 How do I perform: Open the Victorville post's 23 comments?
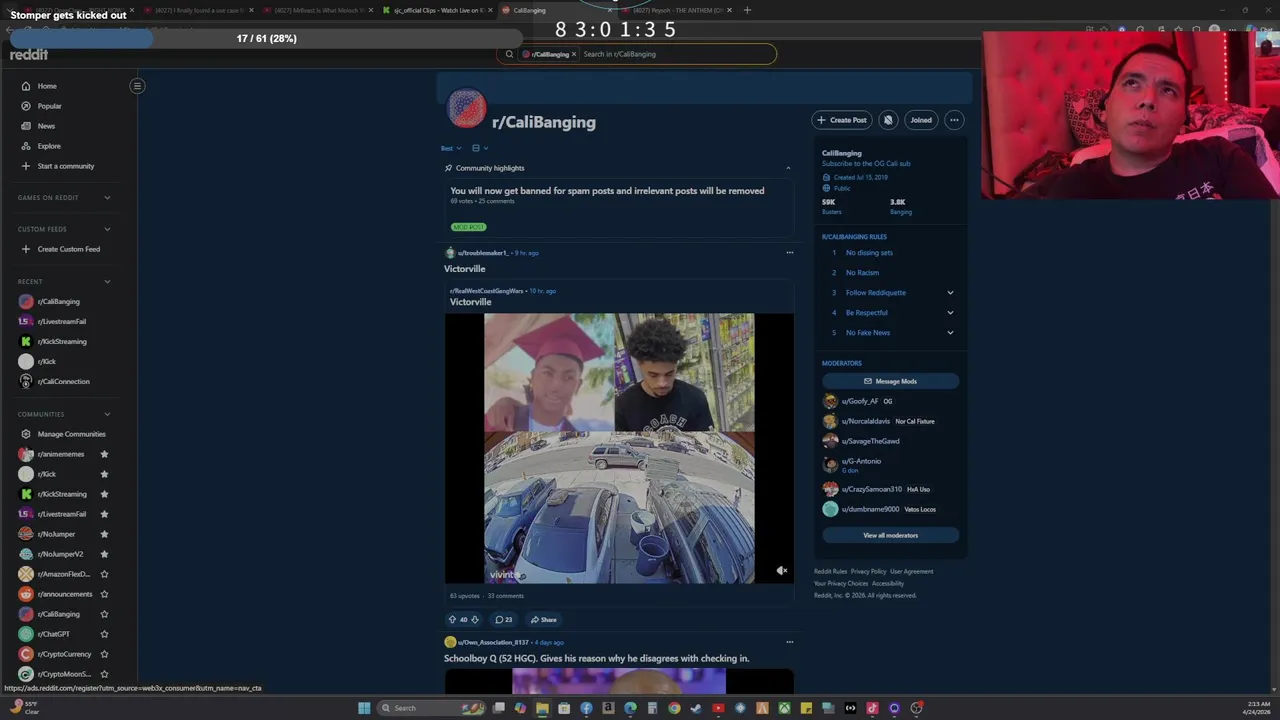tap(504, 620)
